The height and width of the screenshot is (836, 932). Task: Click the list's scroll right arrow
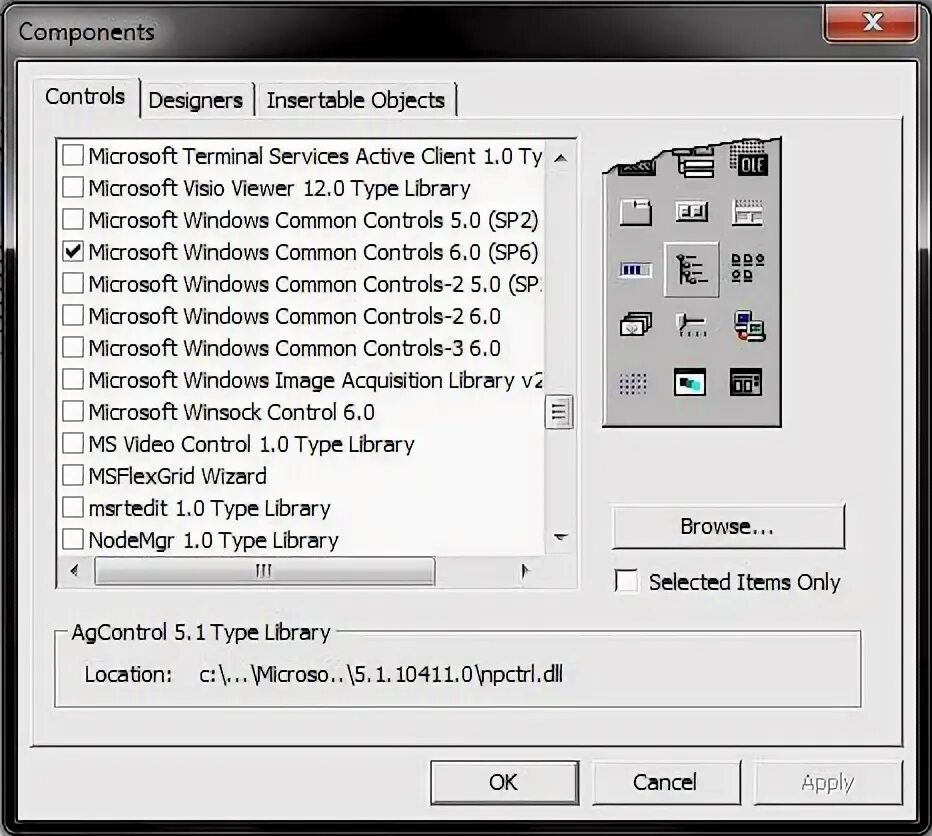point(524,571)
